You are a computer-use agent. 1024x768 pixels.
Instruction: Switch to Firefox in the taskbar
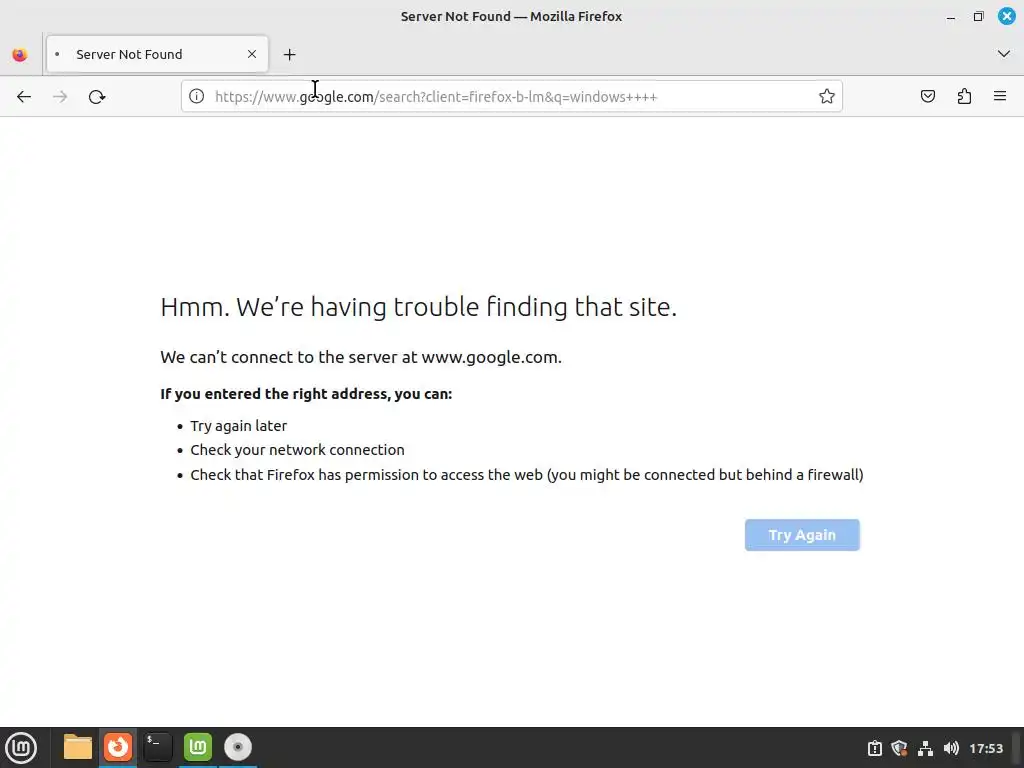[x=118, y=747]
